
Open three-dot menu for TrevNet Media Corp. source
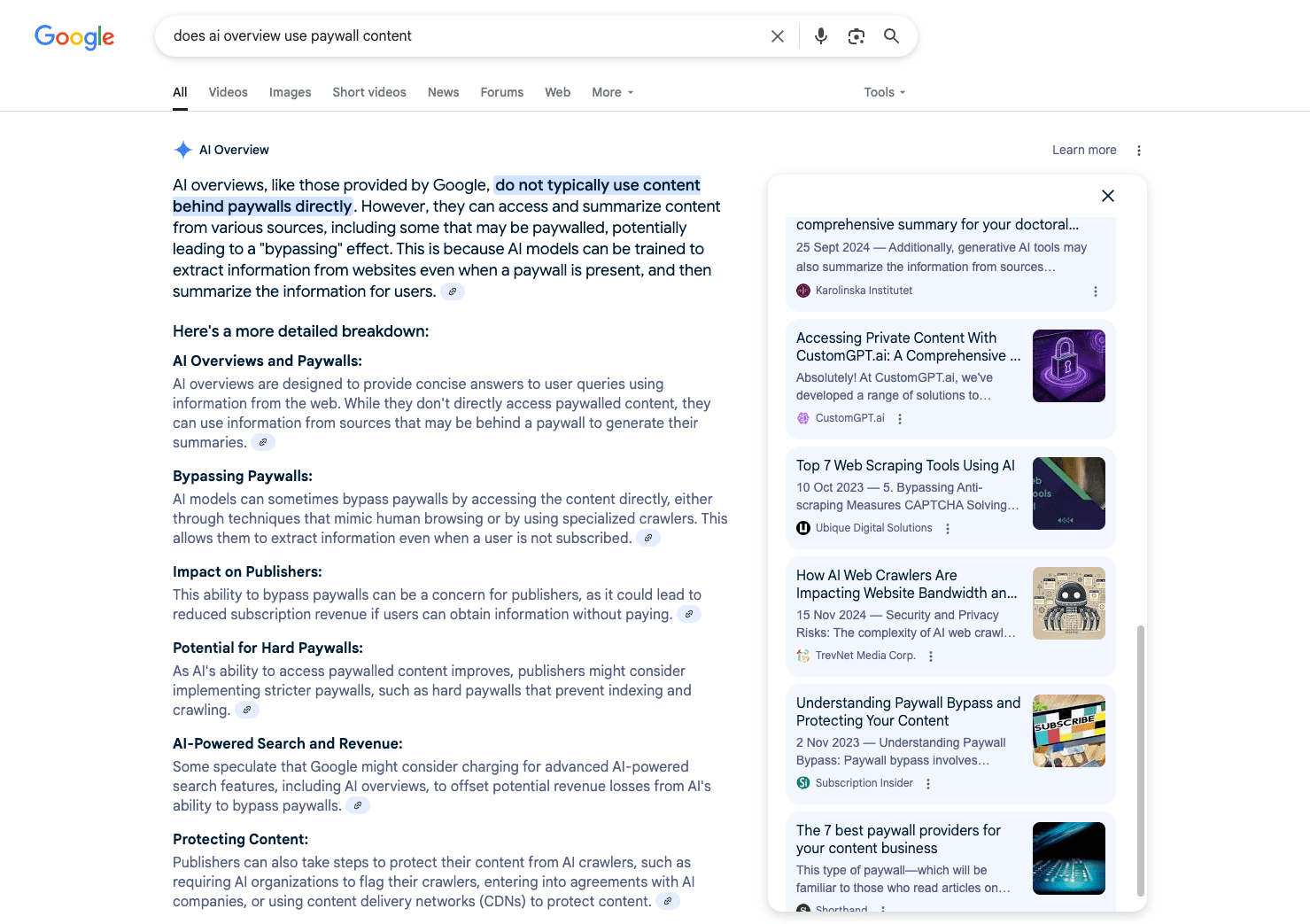[931, 656]
